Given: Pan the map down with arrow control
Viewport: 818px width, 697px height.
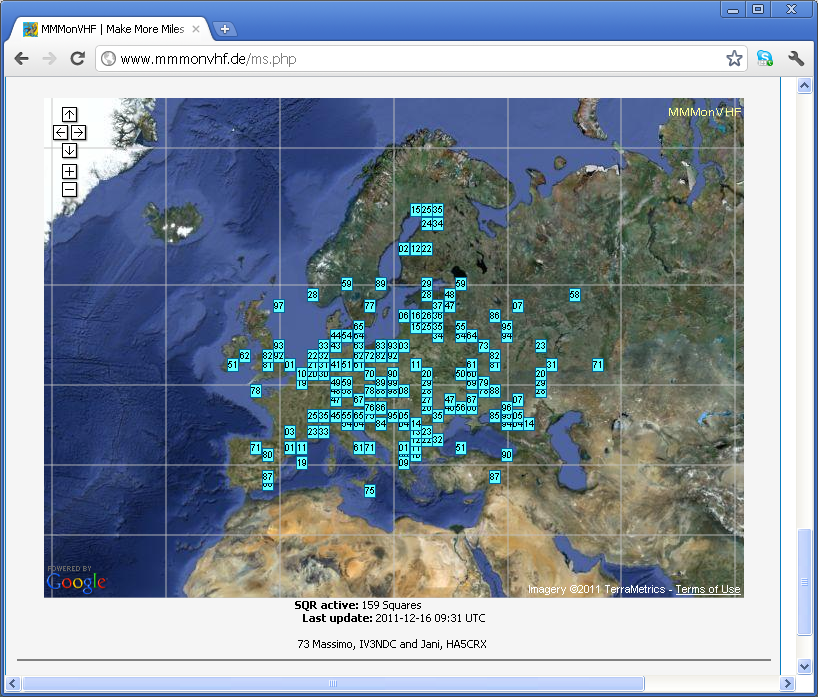Looking at the screenshot, I should (x=69, y=150).
